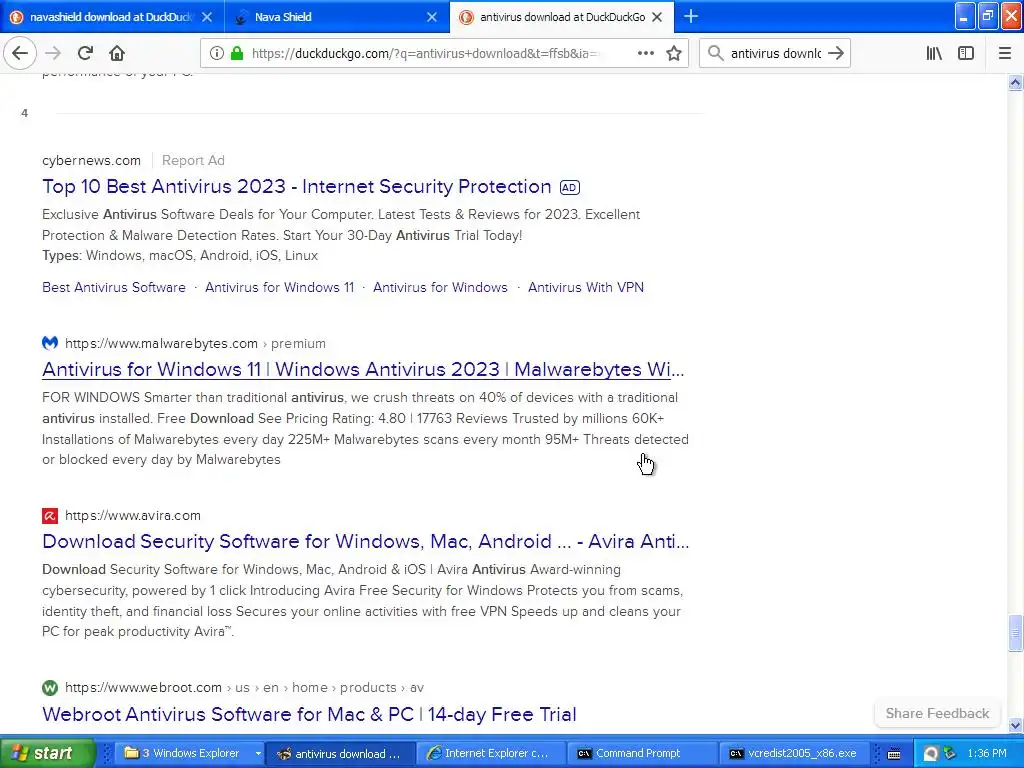Click the forward navigation arrow
Screen dimensions: 1024x768
53,53
